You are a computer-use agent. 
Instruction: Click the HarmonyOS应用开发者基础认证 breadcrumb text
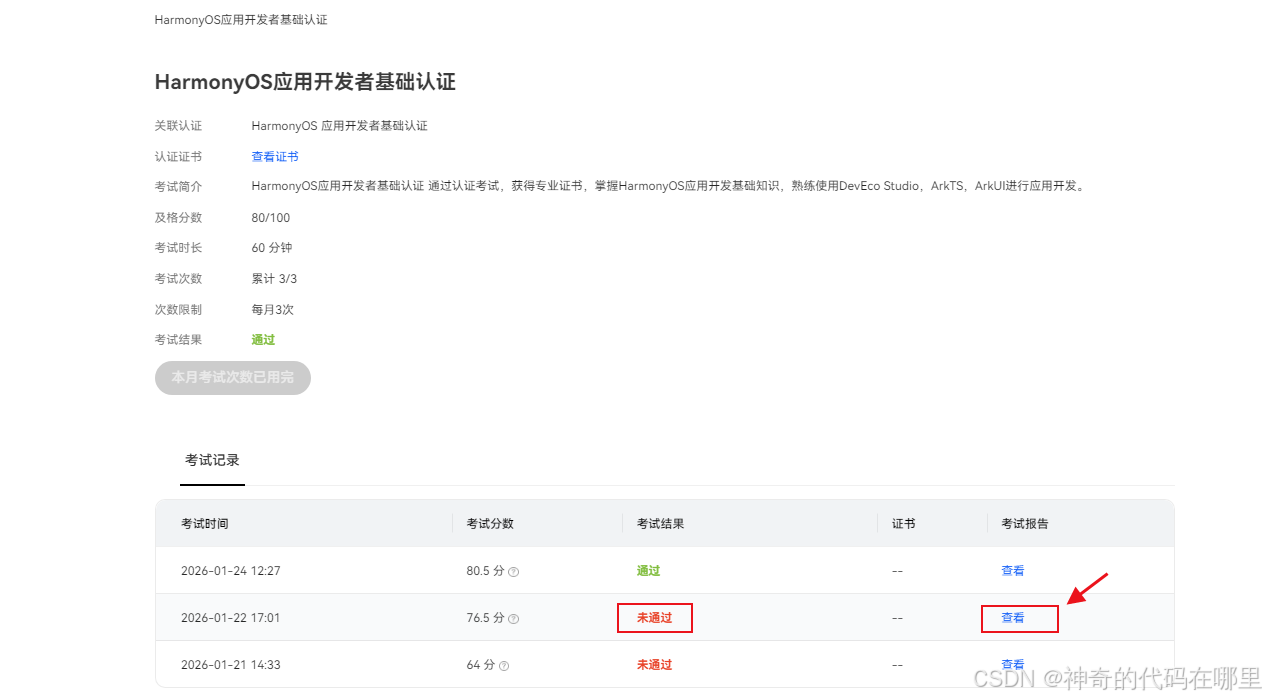point(241,20)
